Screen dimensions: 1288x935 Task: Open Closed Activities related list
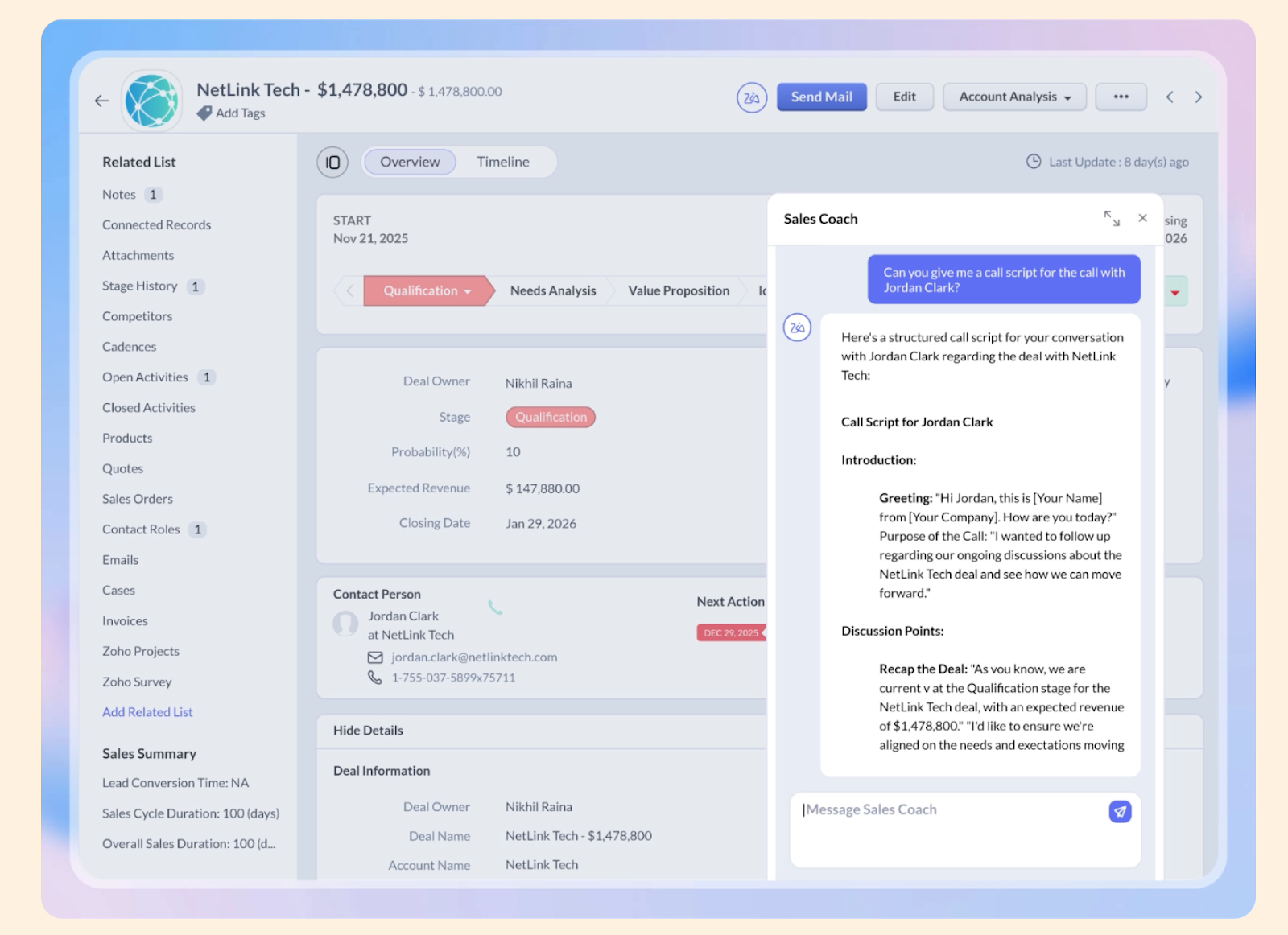(148, 408)
